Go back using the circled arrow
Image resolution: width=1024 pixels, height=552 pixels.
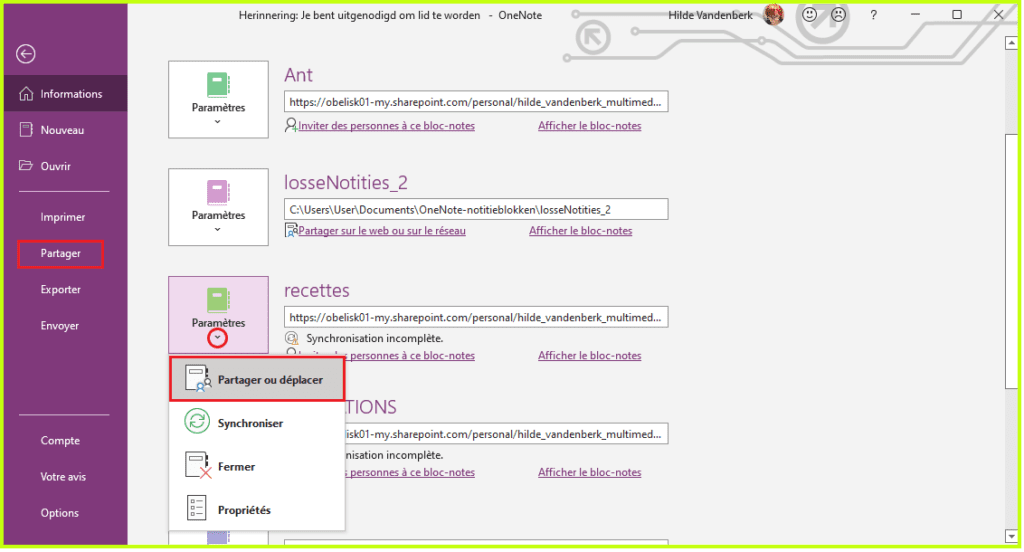click(26, 54)
